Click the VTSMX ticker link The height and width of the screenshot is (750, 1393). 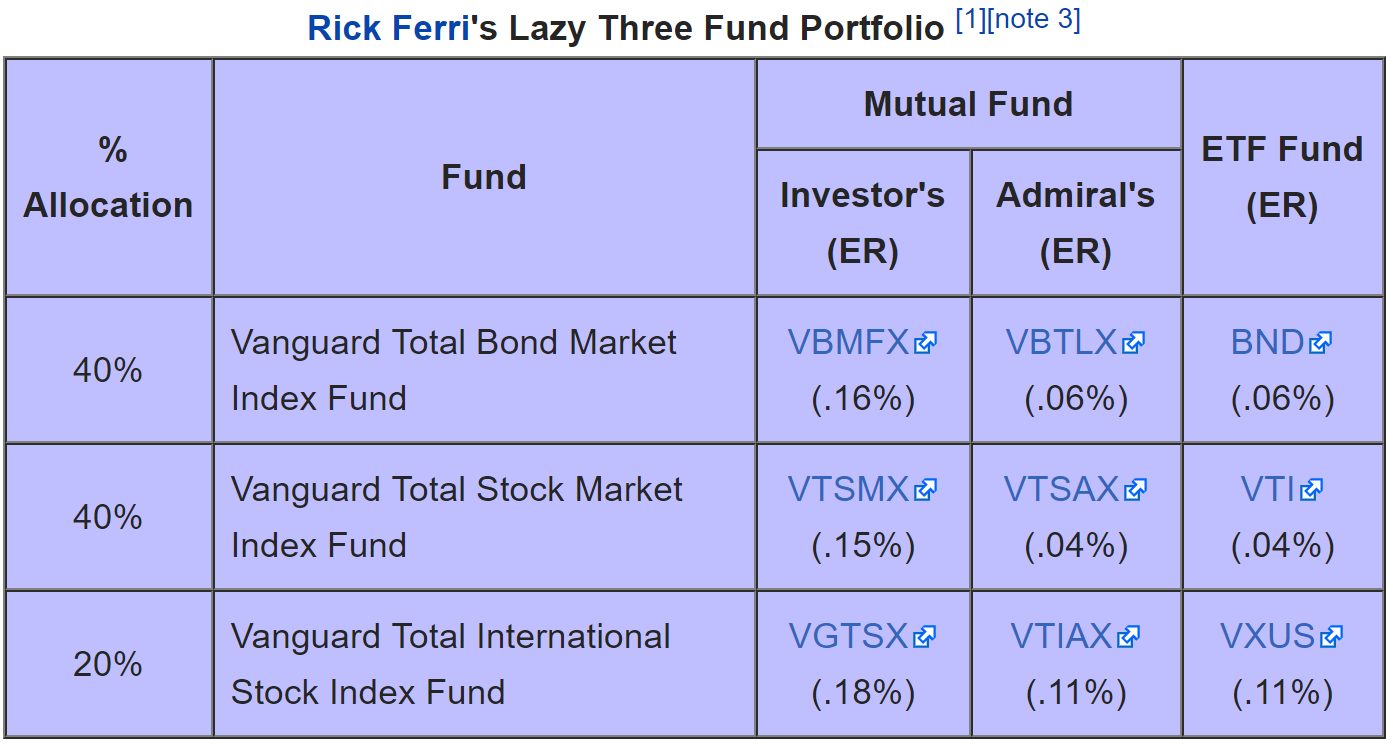coord(848,490)
